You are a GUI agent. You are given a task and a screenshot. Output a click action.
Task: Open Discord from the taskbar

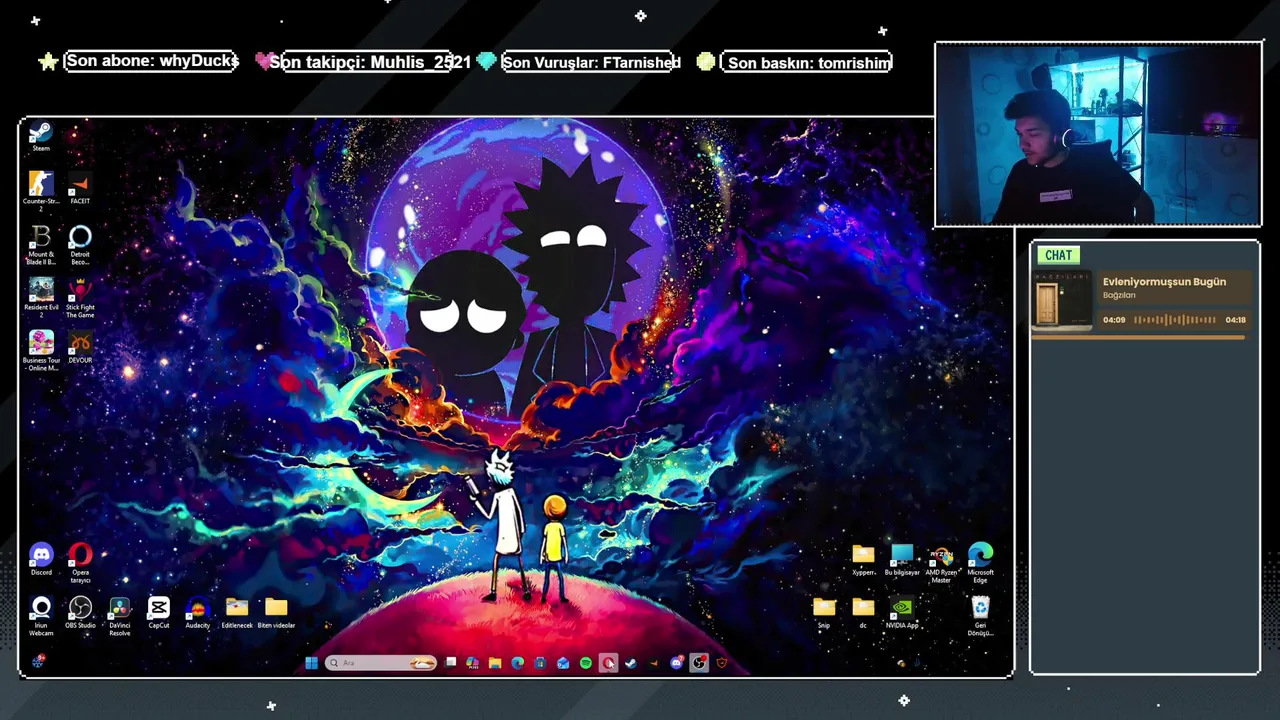tap(676, 663)
